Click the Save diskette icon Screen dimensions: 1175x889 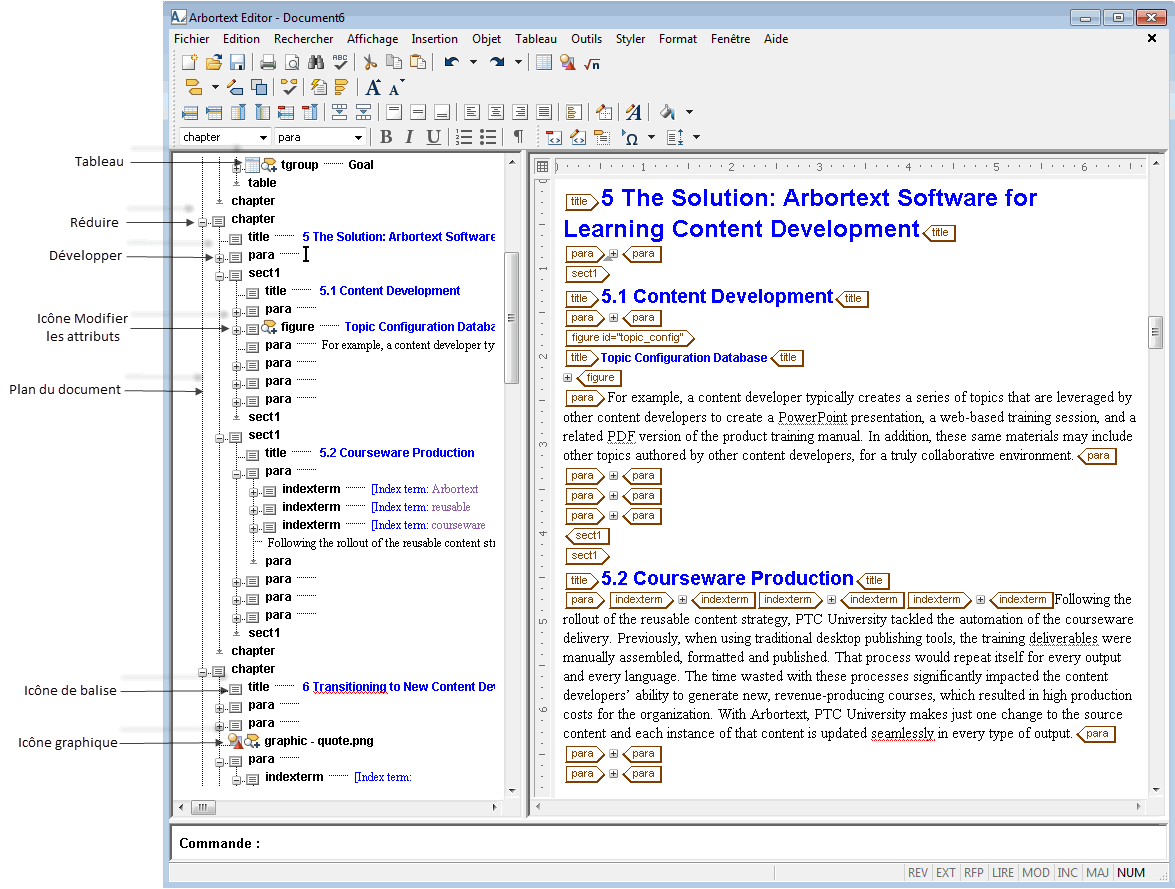pos(238,62)
